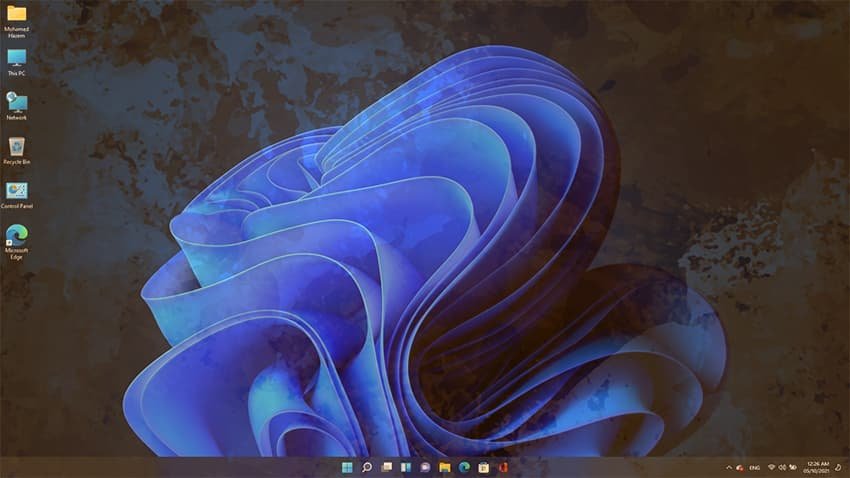Launch Microsoft Edge from the desktop
Viewport: 850px width, 478px height.
click(16, 242)
